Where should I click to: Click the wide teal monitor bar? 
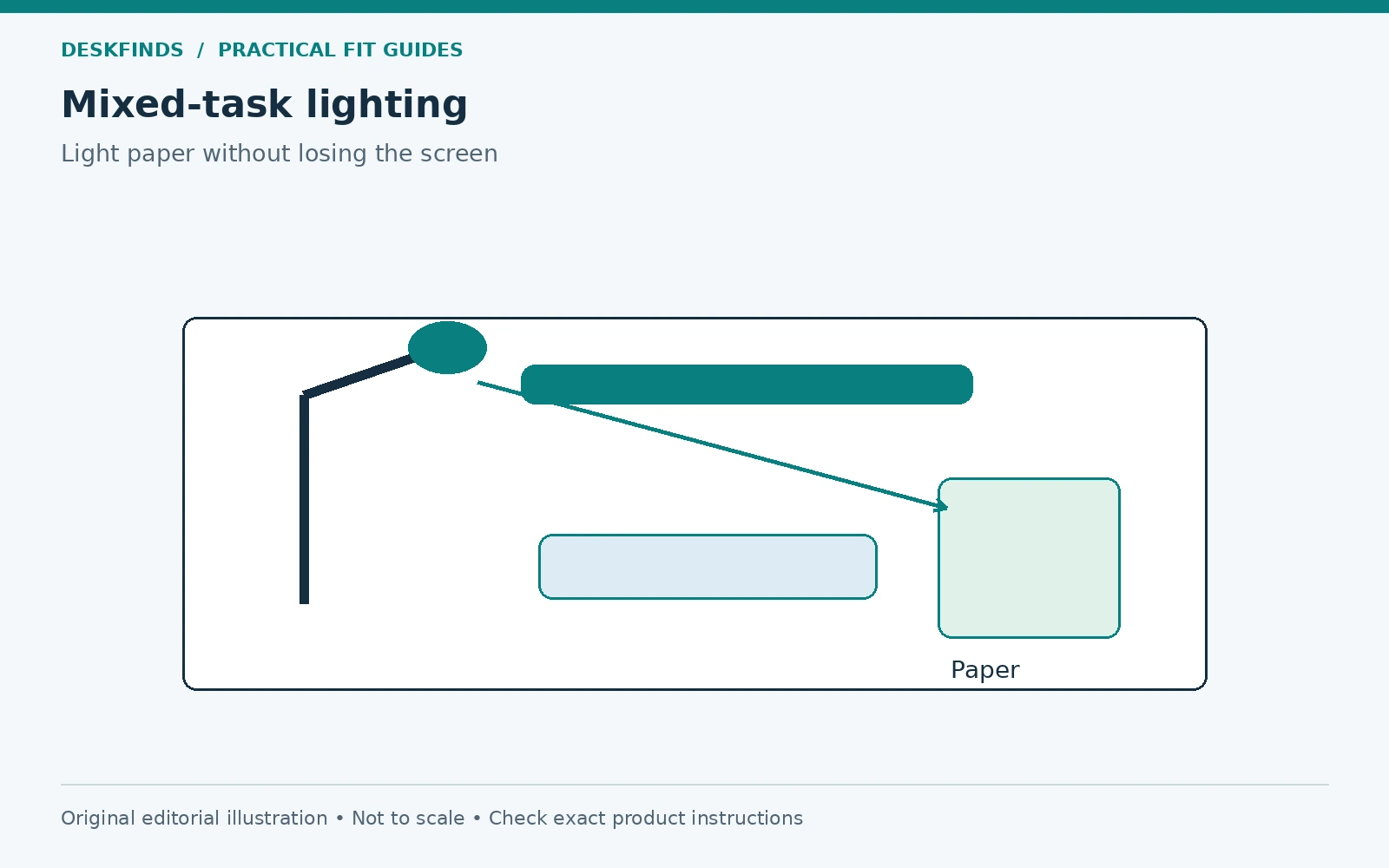click(x=747, y=385)
